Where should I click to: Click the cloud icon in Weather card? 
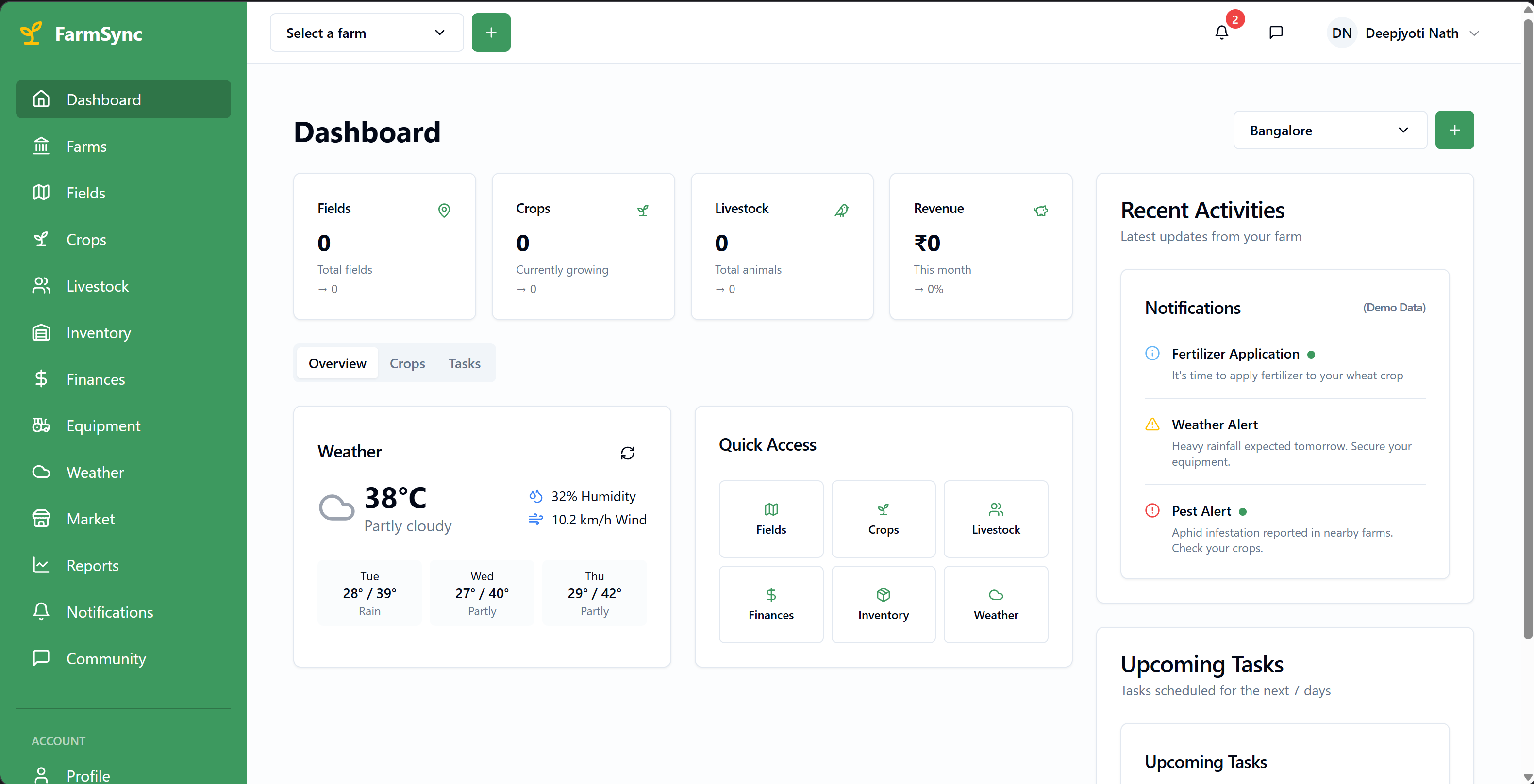[x=336, y=508]
